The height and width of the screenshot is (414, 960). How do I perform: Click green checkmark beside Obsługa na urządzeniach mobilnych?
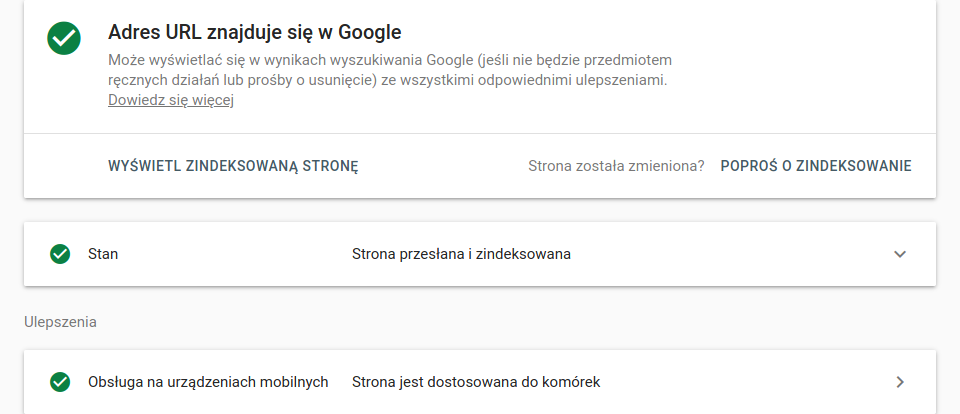[60, 382]
